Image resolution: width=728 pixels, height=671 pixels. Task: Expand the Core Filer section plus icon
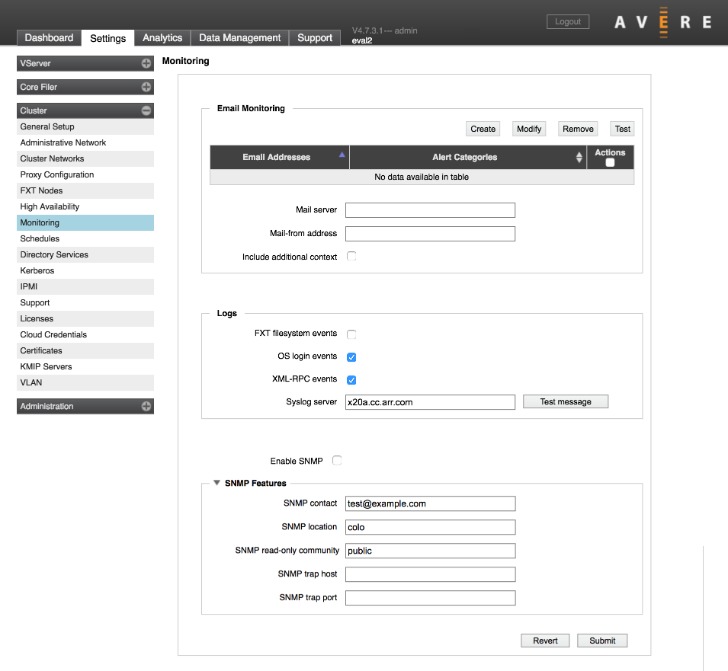146,87
